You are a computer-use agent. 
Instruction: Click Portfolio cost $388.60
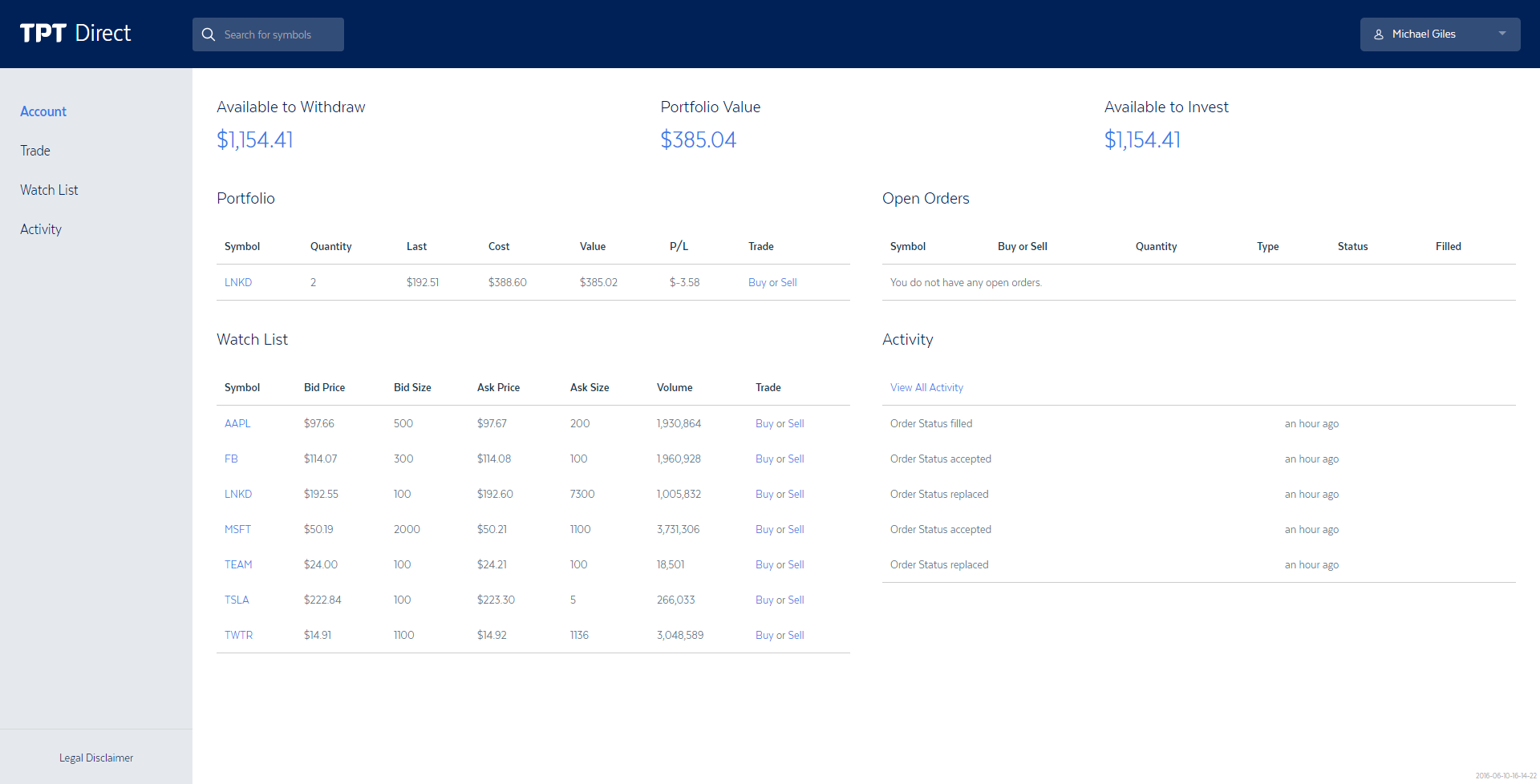pos(508,282)
